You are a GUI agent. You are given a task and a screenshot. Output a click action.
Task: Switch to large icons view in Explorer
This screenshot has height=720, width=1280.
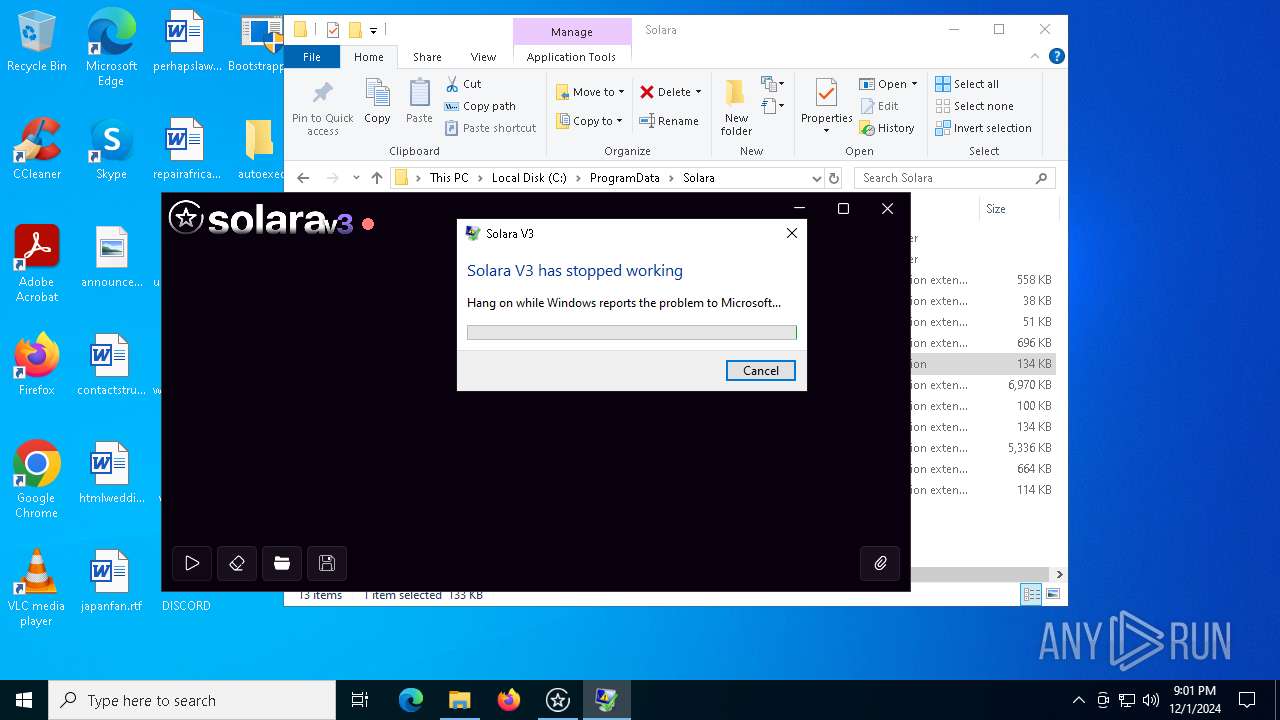coord(1052,594)
